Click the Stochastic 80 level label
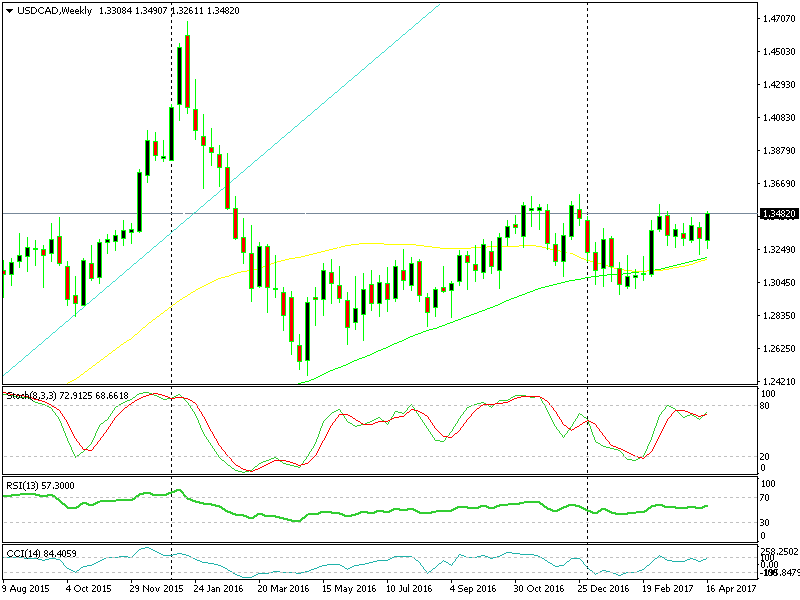The width and height of the screenshot is (800, 600). coord(765,406)
